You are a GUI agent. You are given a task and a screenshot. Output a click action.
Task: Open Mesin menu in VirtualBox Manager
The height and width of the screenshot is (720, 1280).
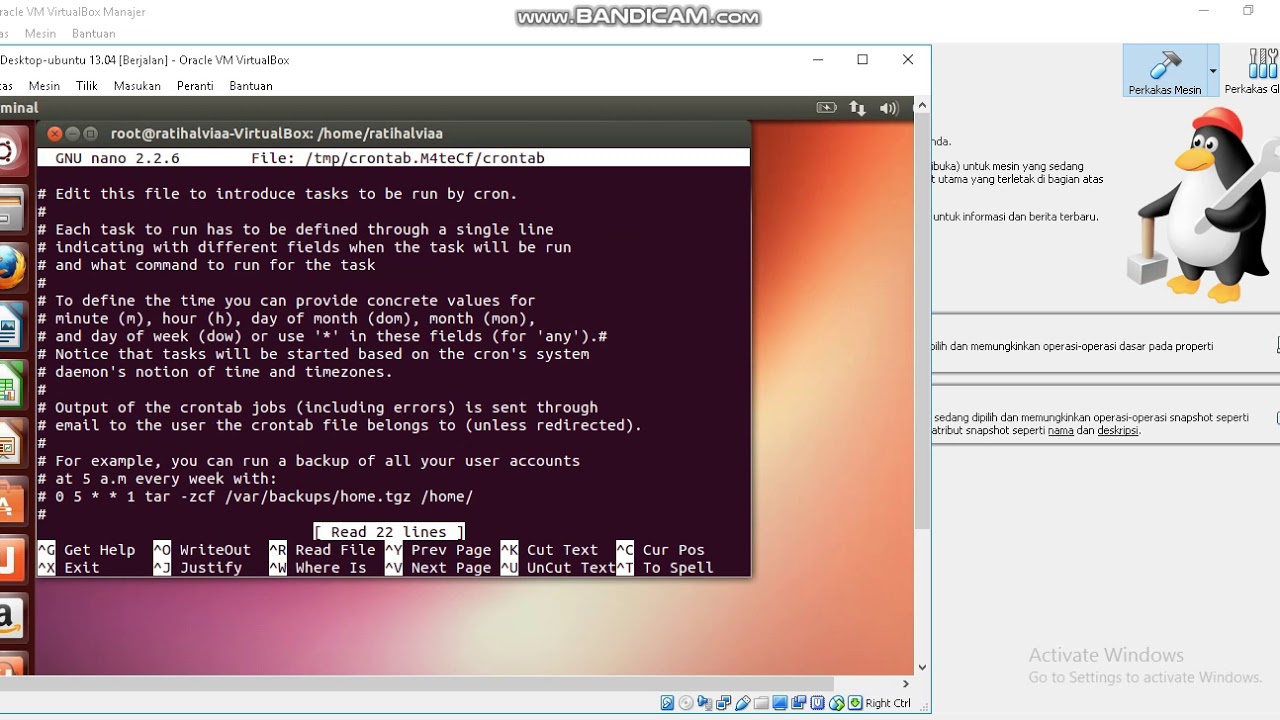(40, 33)
